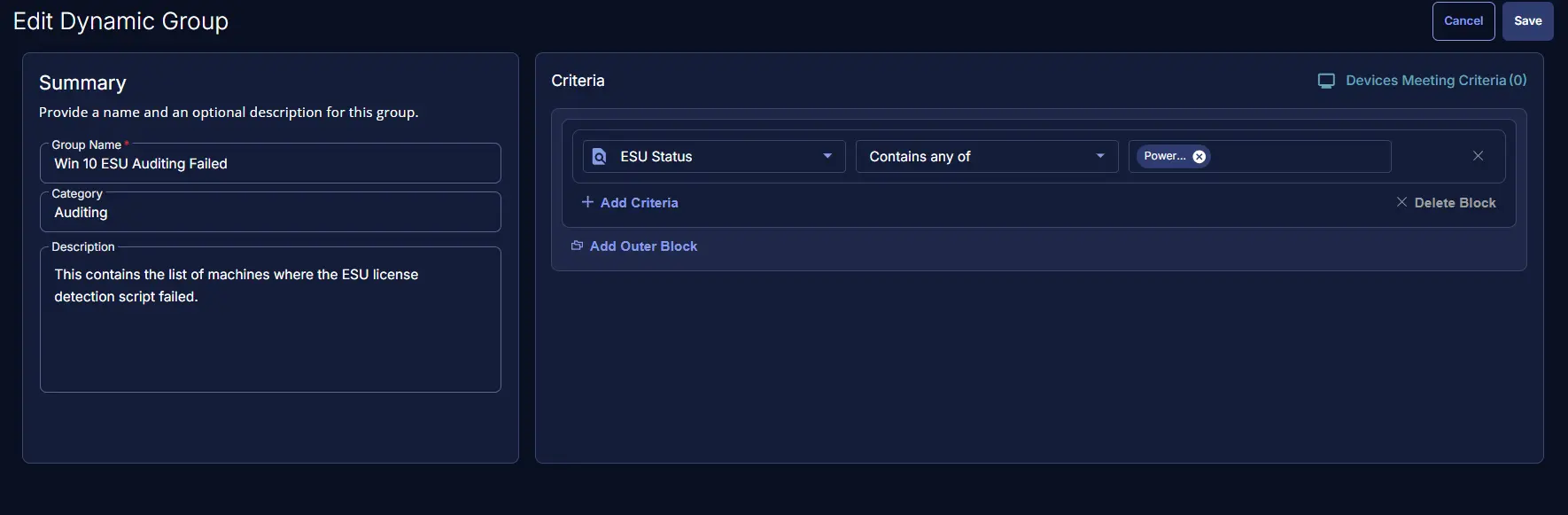Click the empty value field beside Power chip
1568x515 pixels.
pos(1298,157)
